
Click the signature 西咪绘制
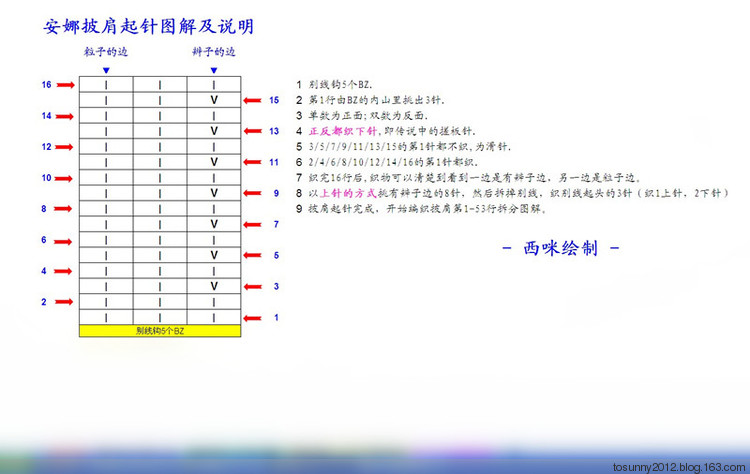tap(561, 248)
